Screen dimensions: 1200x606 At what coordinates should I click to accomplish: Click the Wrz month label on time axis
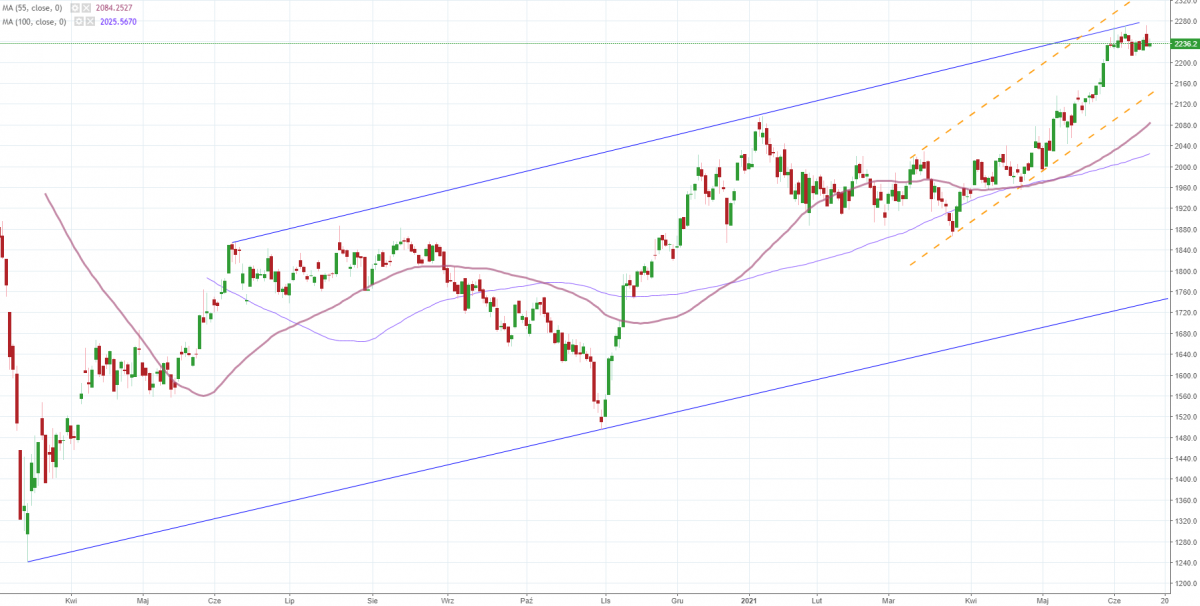pyautogui.click(x=447, y=601)
